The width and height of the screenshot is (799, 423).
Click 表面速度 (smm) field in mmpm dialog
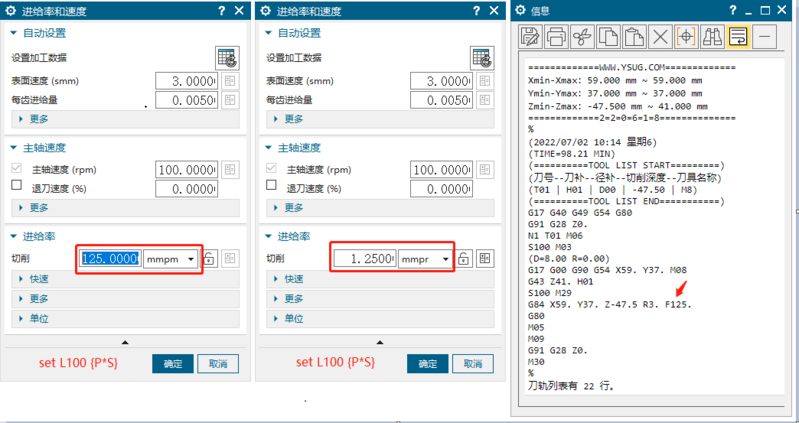pos(187,81)
